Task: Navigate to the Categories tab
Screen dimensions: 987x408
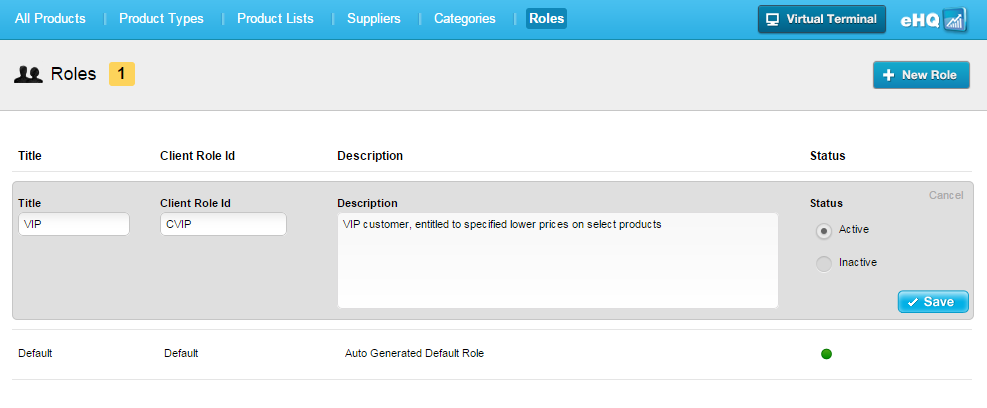Action: tap(464, 19)
